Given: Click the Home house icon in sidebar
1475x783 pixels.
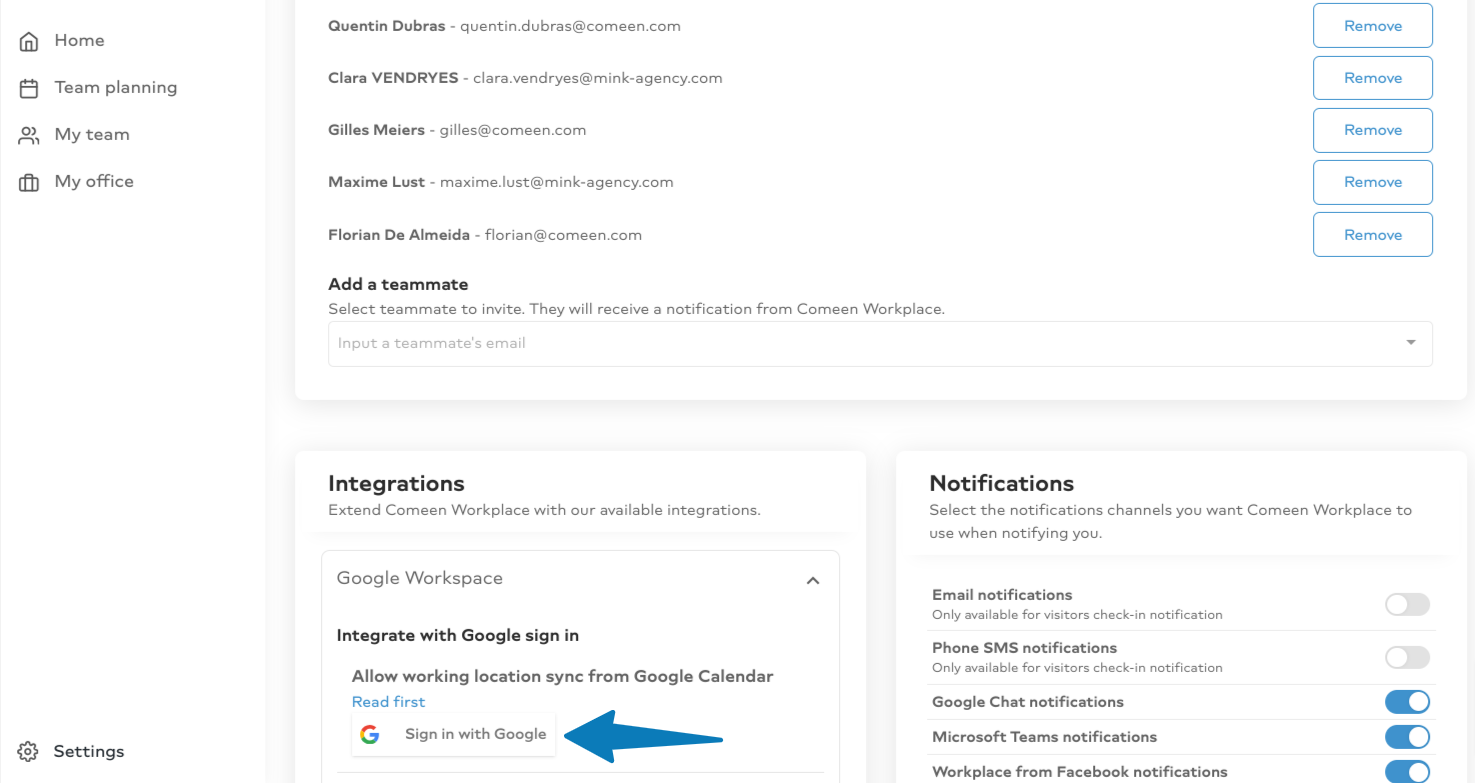Looking at the screenshot, I should pyautogui.click(x=29, y=41).
